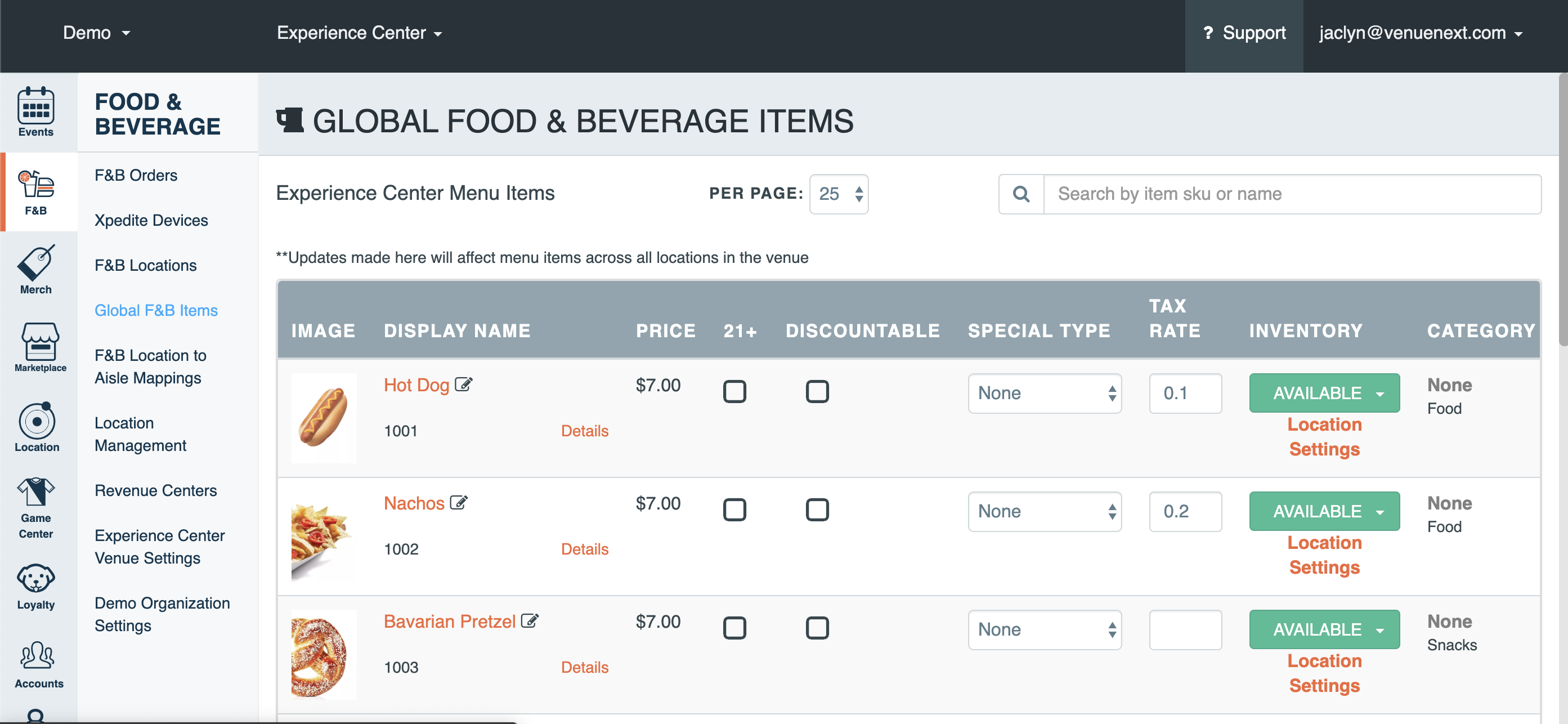Open Experience Center Venue Settings
1568x724 pixels.
click(x=160, y=547)
